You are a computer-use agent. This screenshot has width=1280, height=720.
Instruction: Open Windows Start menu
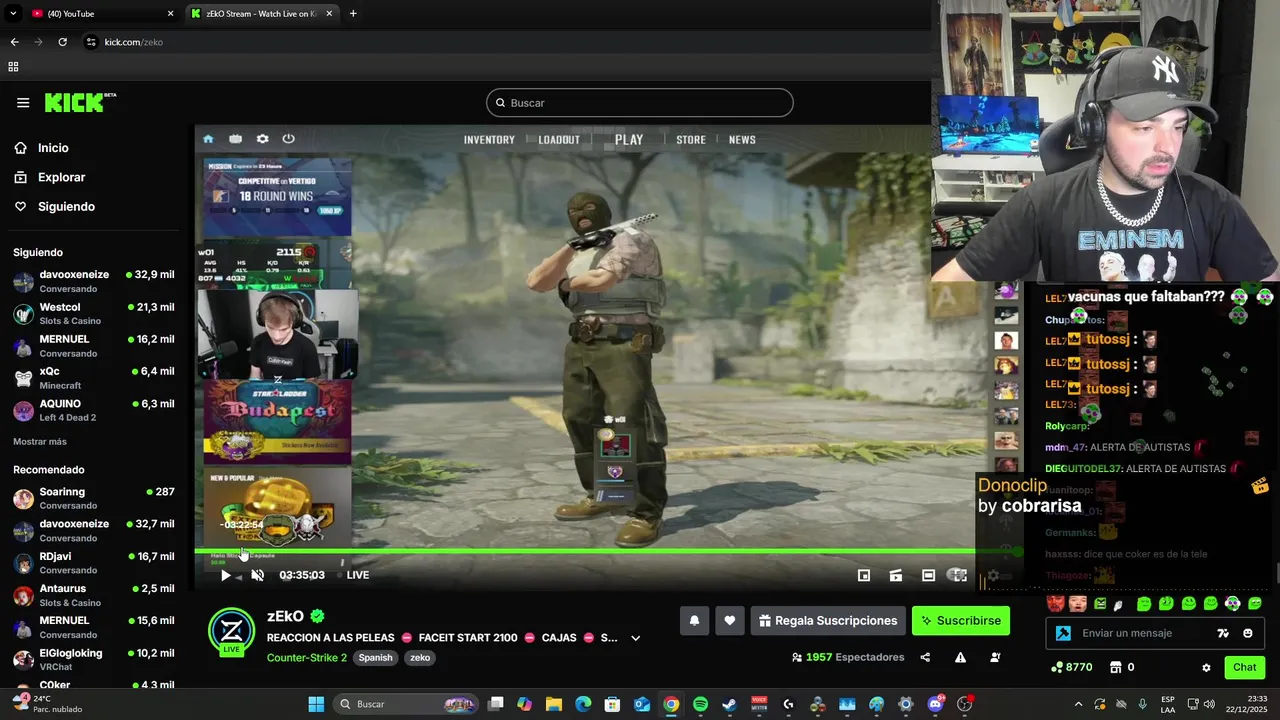[316, 704]
